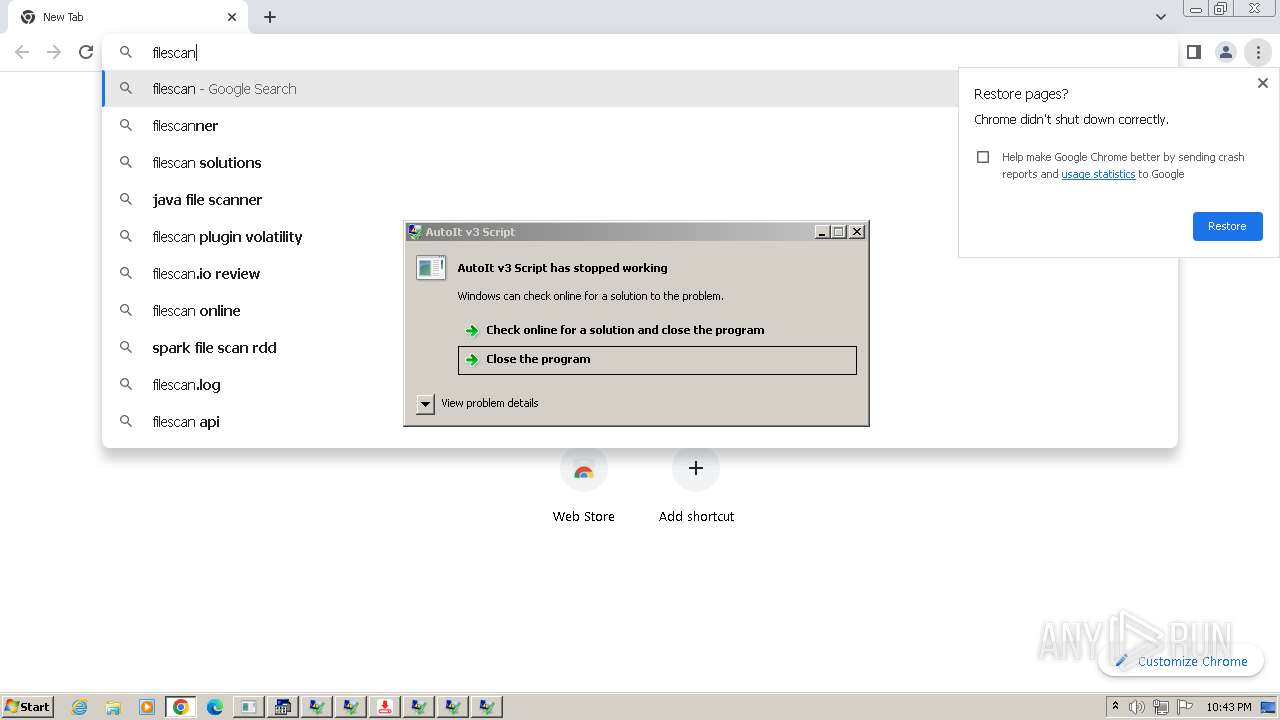Click the 10:43 PM clock
Screen dimensions: 1280x720
pyautogui.click(x=1229, y=707)
